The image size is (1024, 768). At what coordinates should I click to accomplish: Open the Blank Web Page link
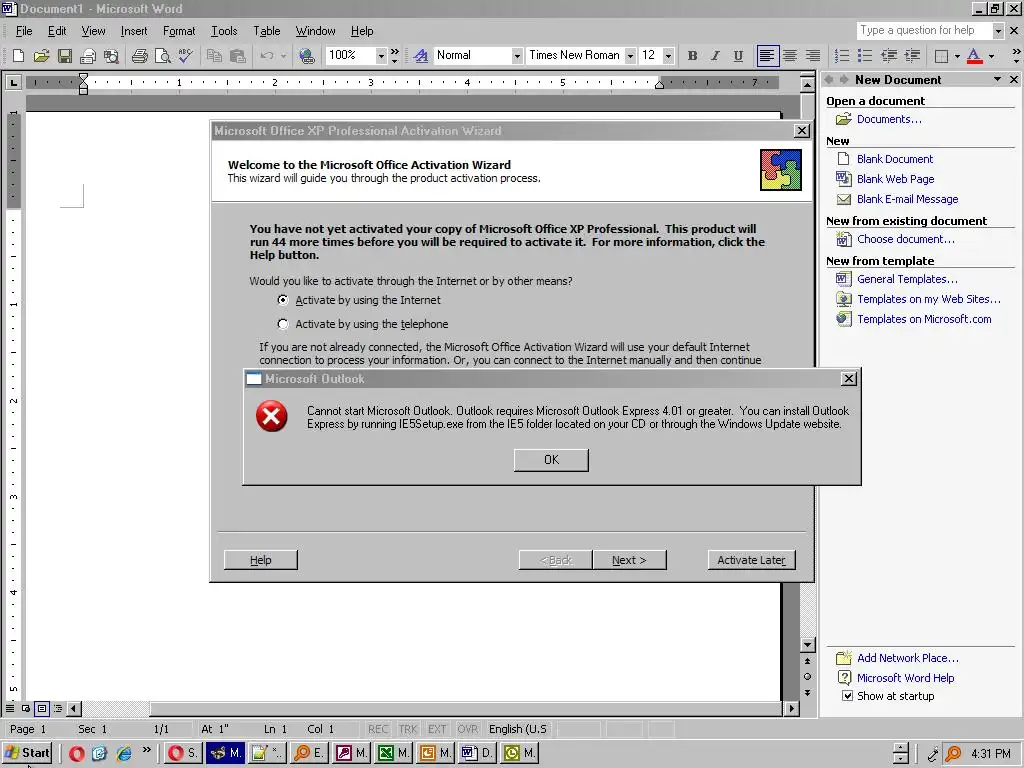[x=895, y=179]
